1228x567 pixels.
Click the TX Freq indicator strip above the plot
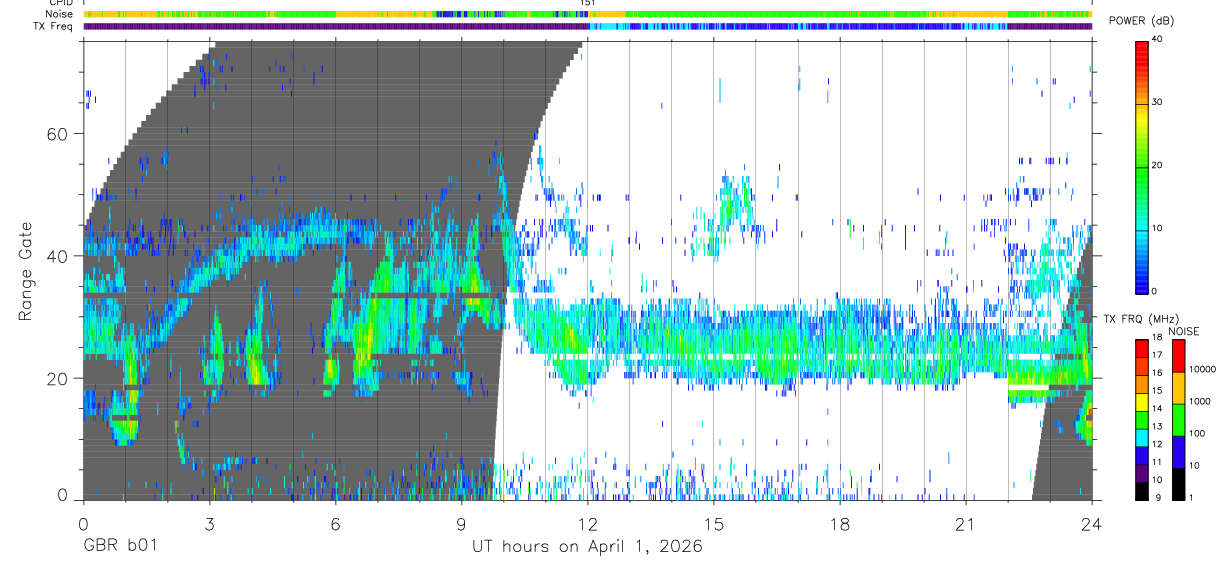tap(587, 27)
